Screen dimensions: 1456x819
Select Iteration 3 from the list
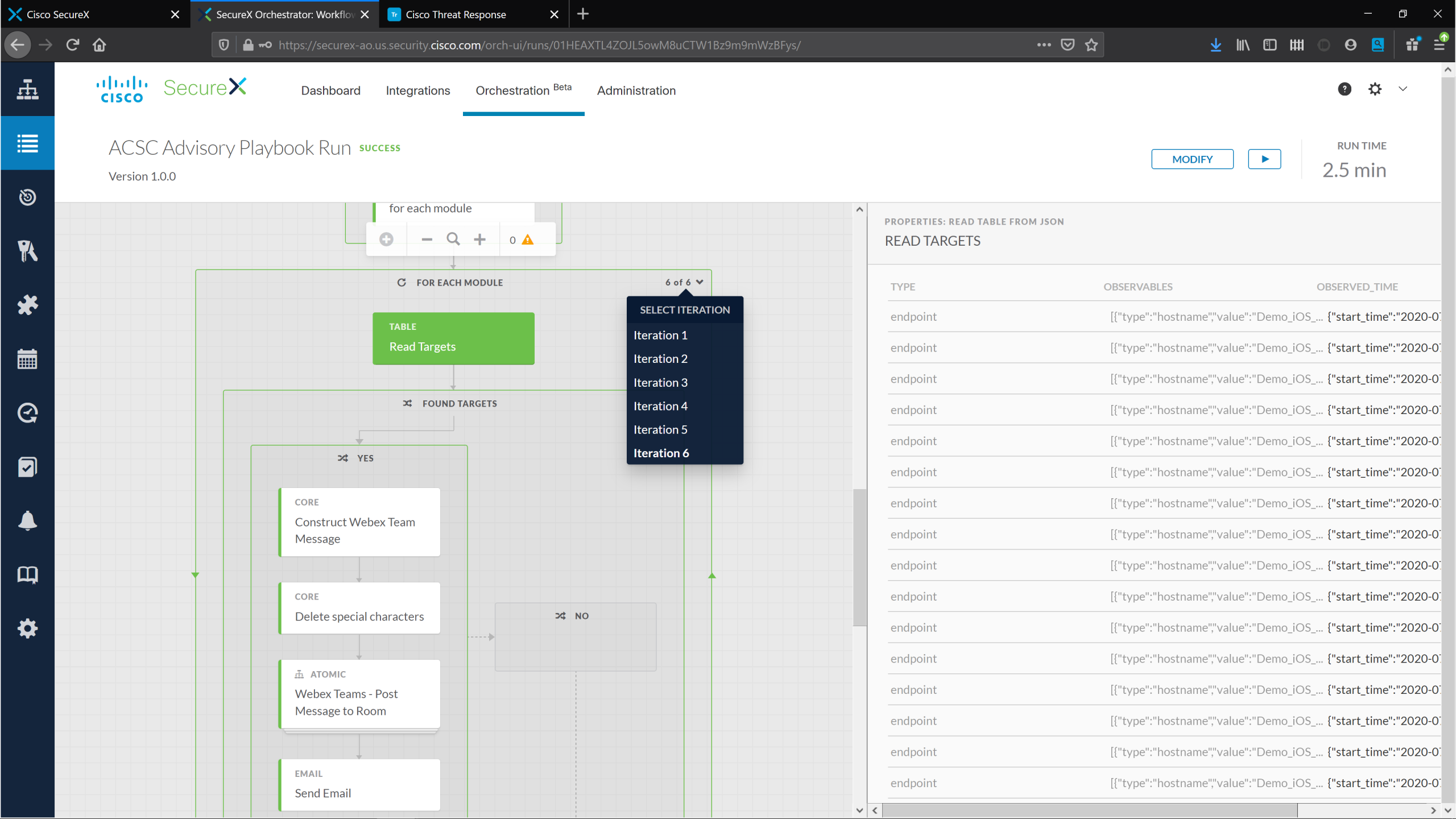click(x=660, y=382)
